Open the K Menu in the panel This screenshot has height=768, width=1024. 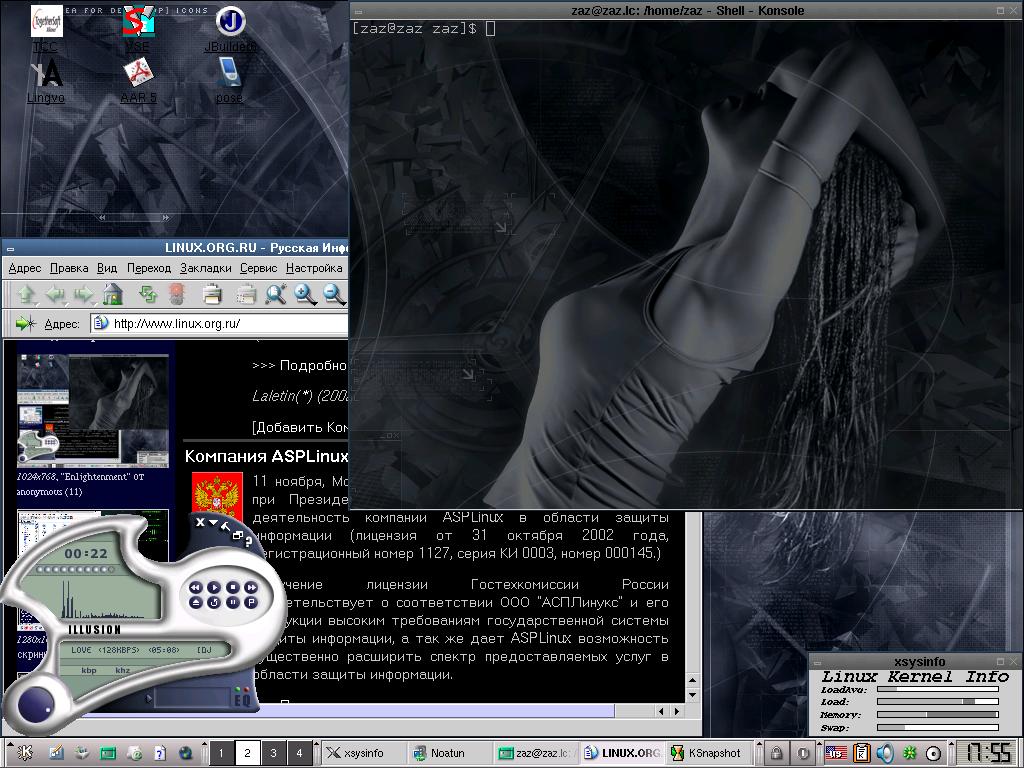(26, 752)
